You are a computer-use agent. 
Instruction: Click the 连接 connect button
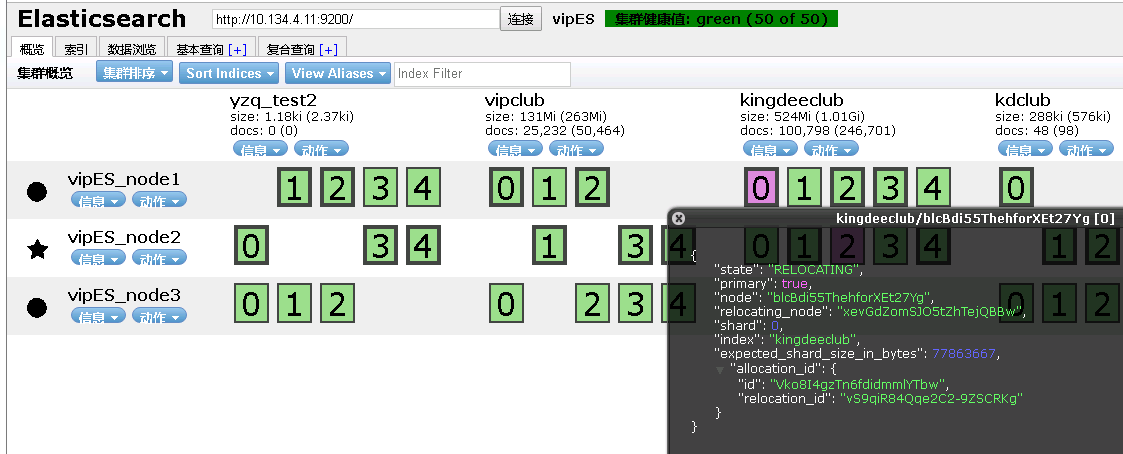[x=521, y=19]
